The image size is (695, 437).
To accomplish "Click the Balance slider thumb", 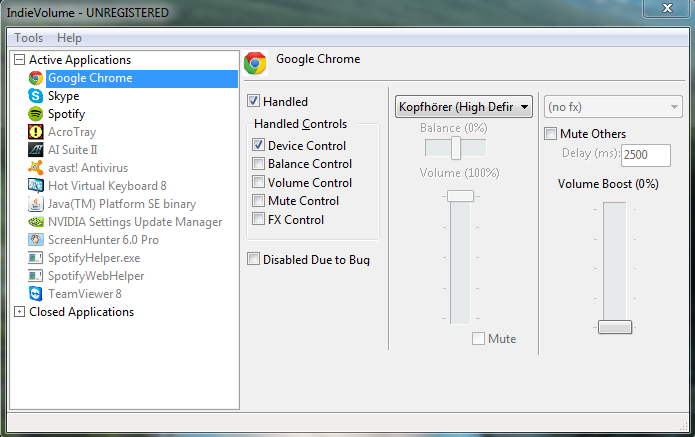I will [456, 148].
